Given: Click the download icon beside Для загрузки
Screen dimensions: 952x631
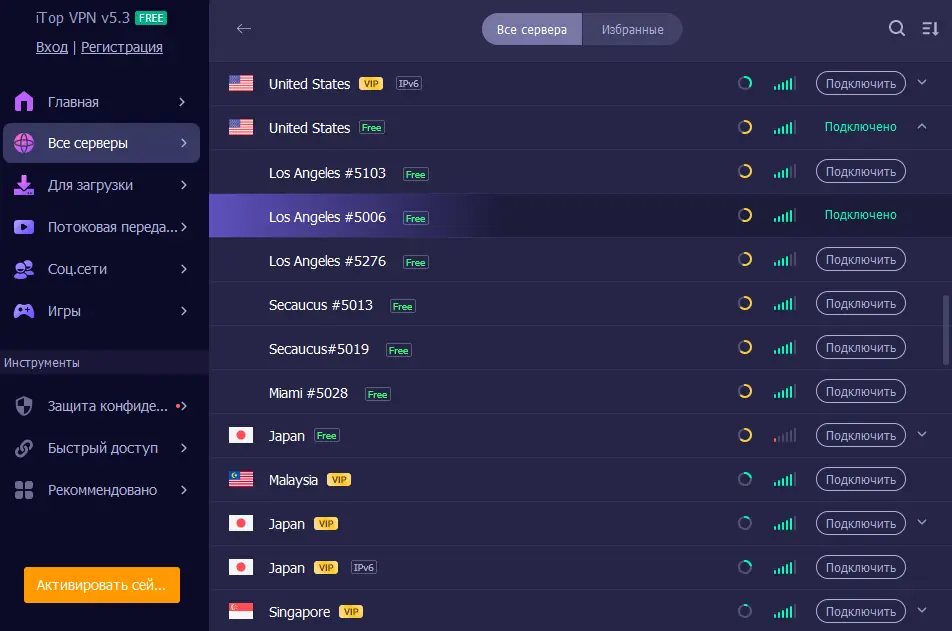Looking at the screenshot, I should [25, 185].
